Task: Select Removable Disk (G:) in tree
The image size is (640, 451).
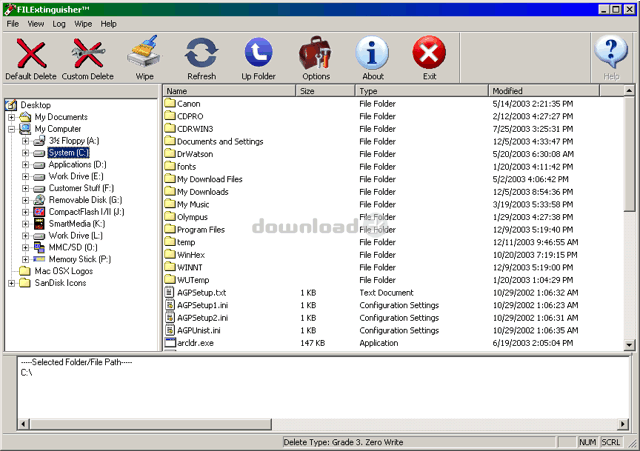Action: 85,200
